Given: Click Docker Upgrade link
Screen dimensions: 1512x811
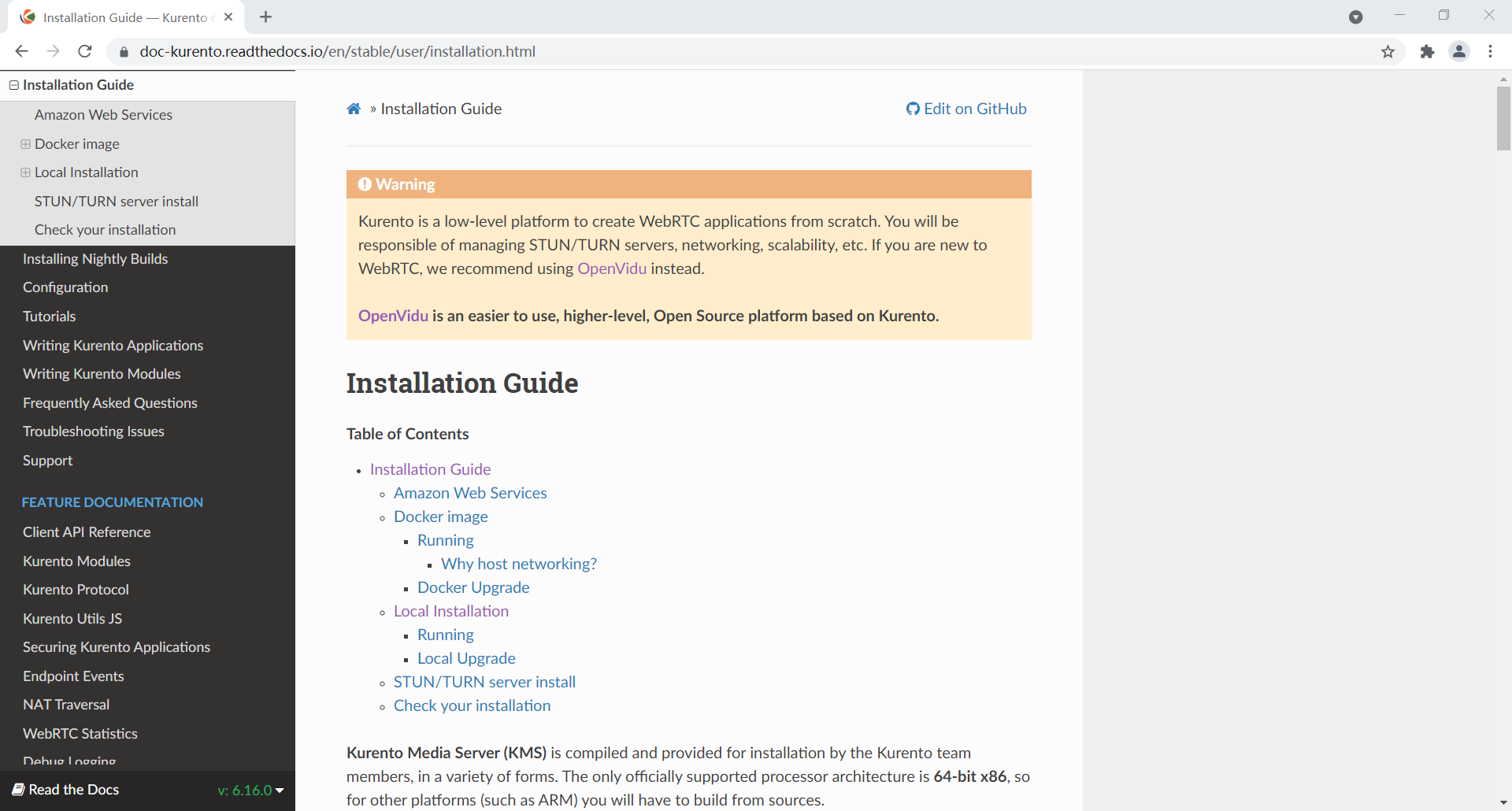Looking at the screenshot, I should click(473, 587).
